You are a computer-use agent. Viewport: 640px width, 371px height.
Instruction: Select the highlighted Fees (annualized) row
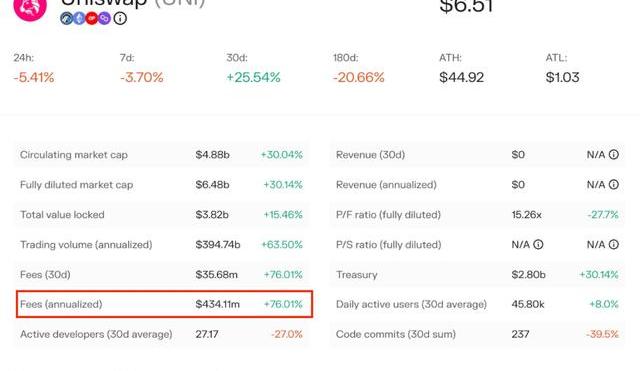coord(164,304)
